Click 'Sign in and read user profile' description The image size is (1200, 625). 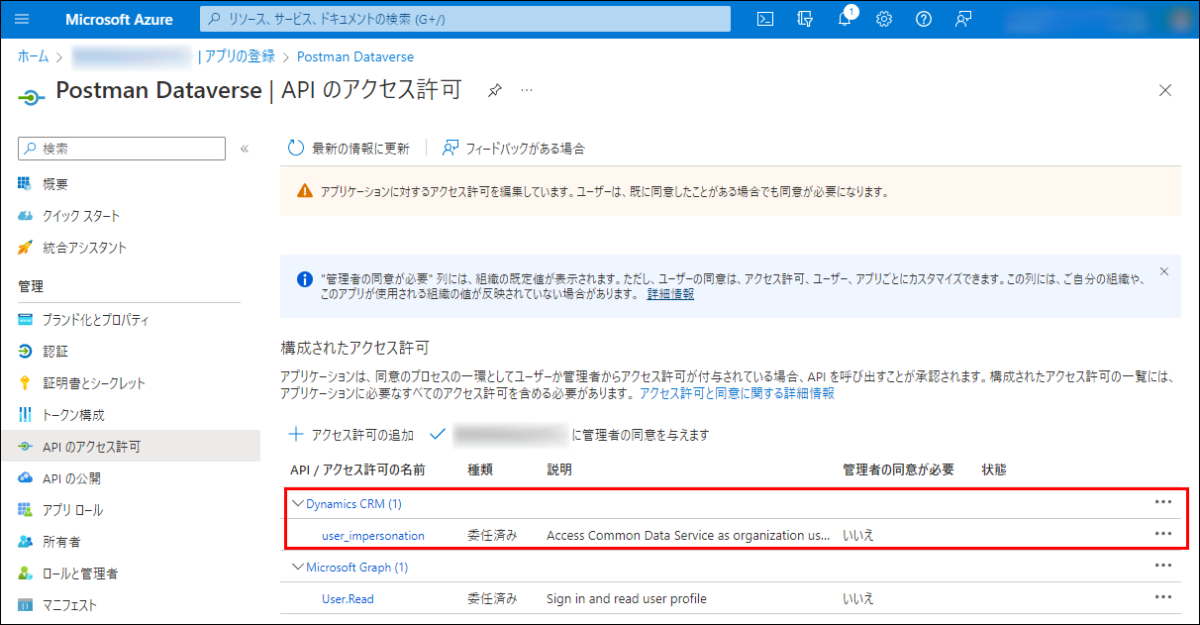(626, 599)
